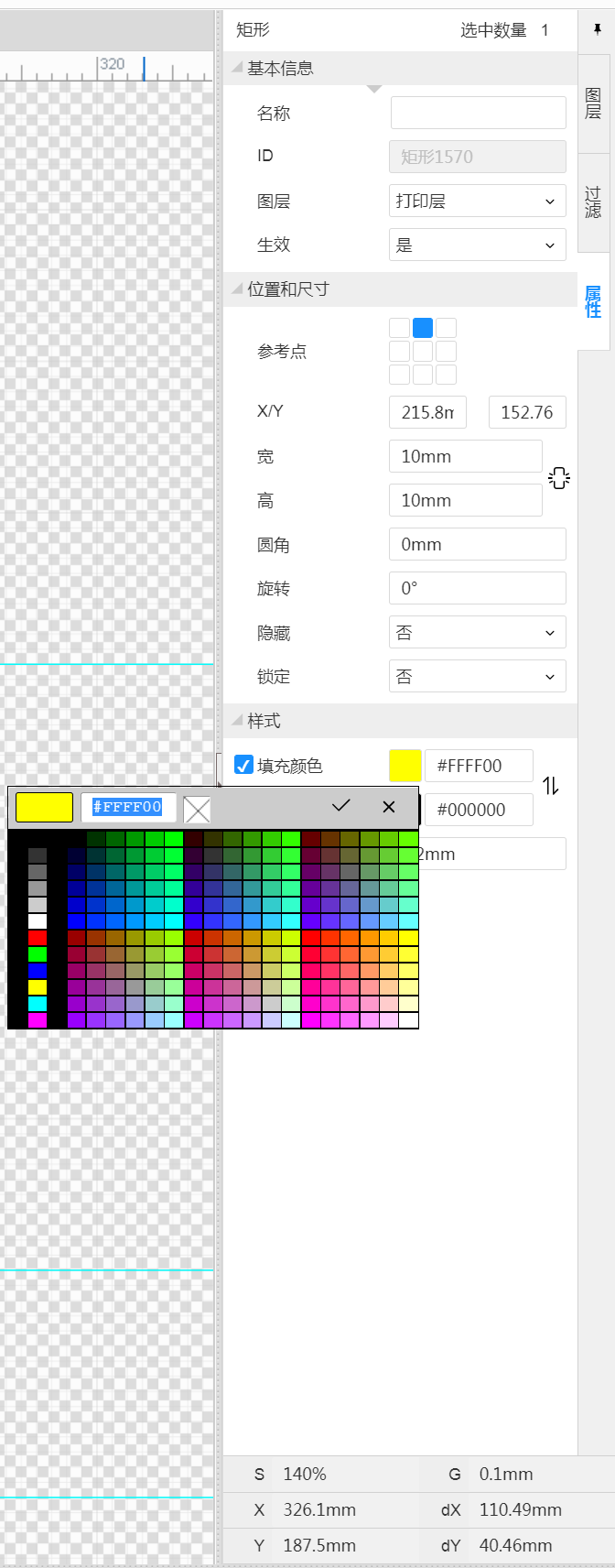615x1568 pixels.
Task: Click the yellow fill color swatch
Action: (x=405, y=765)
